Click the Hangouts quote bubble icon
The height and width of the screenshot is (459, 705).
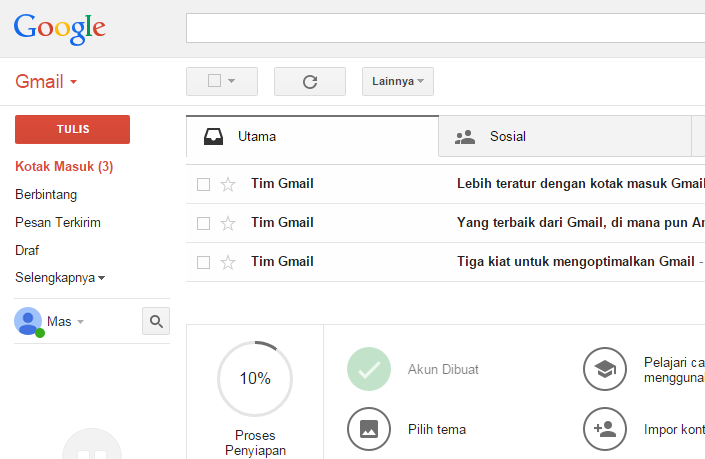point(92,444)
